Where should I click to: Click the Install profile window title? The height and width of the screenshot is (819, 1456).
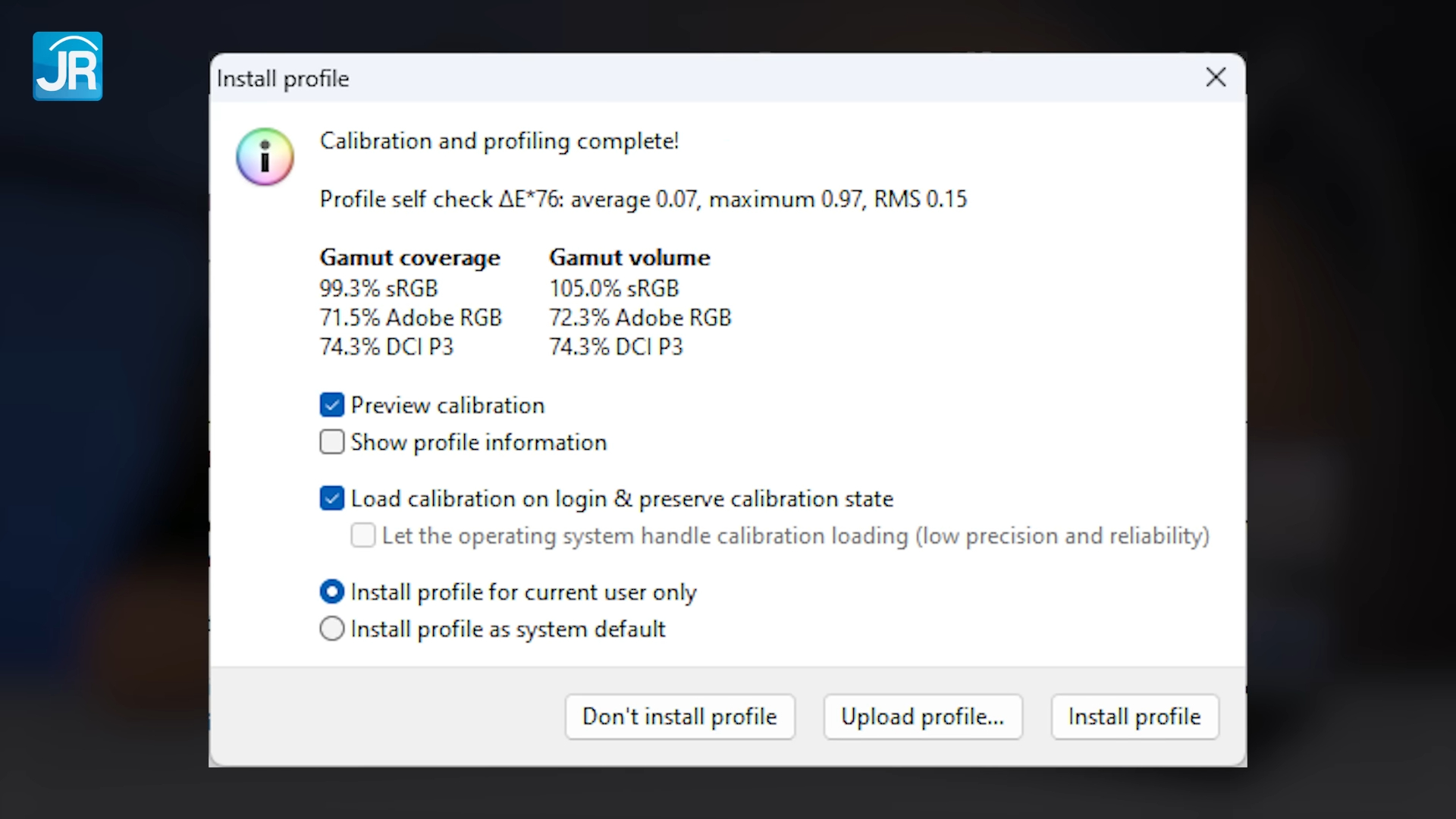click(x=283, y=79)
